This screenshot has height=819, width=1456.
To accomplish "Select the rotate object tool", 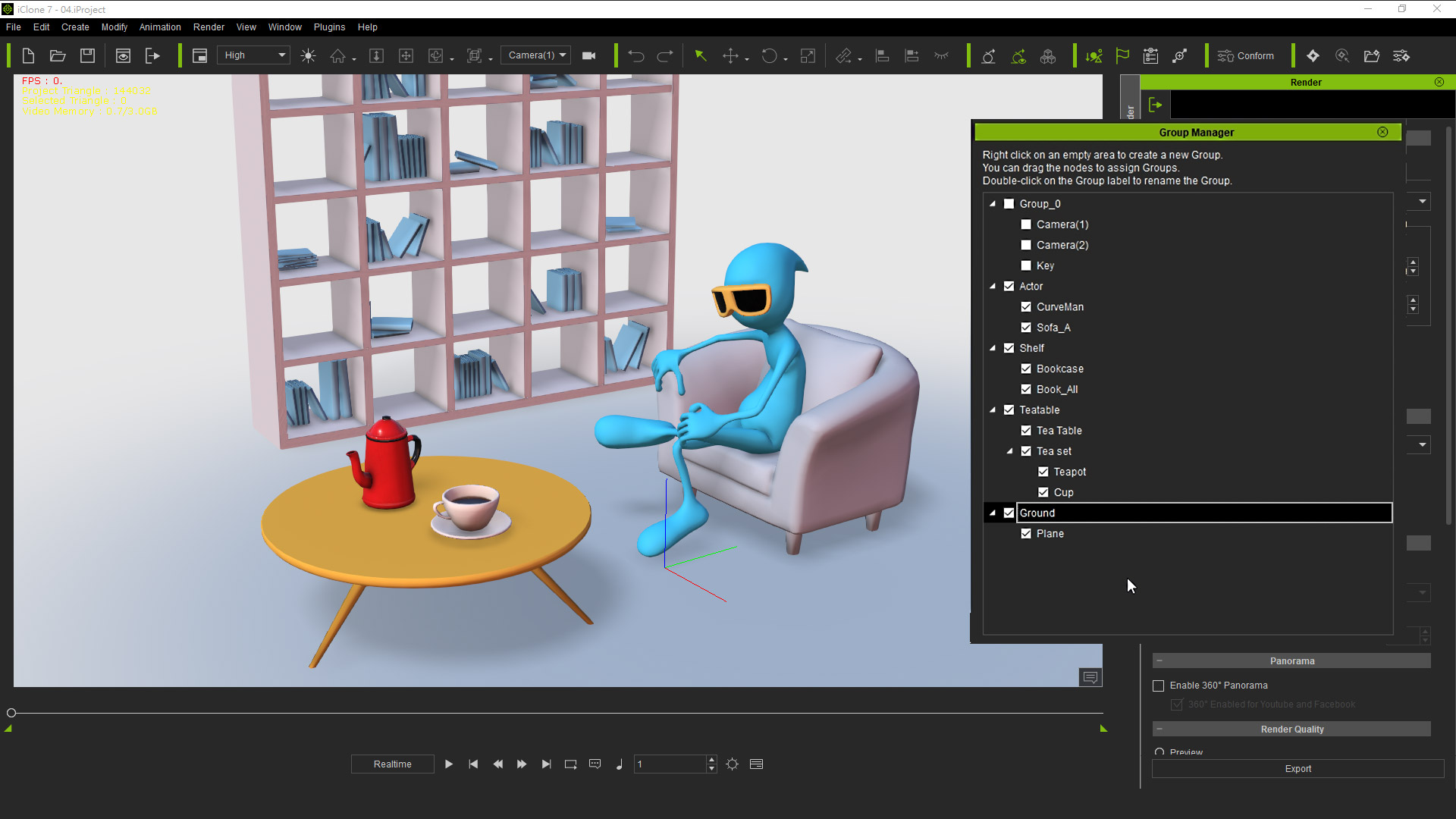I will pyautogui.click(x=769, y=56).
